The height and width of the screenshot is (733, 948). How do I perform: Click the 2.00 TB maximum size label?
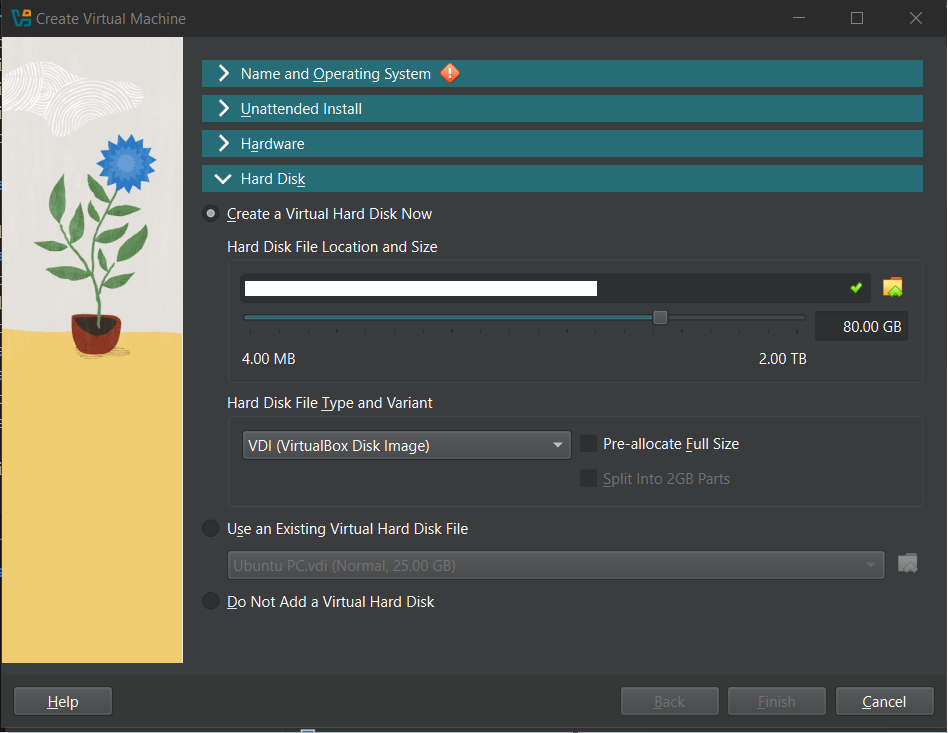[x=782, y=359]
